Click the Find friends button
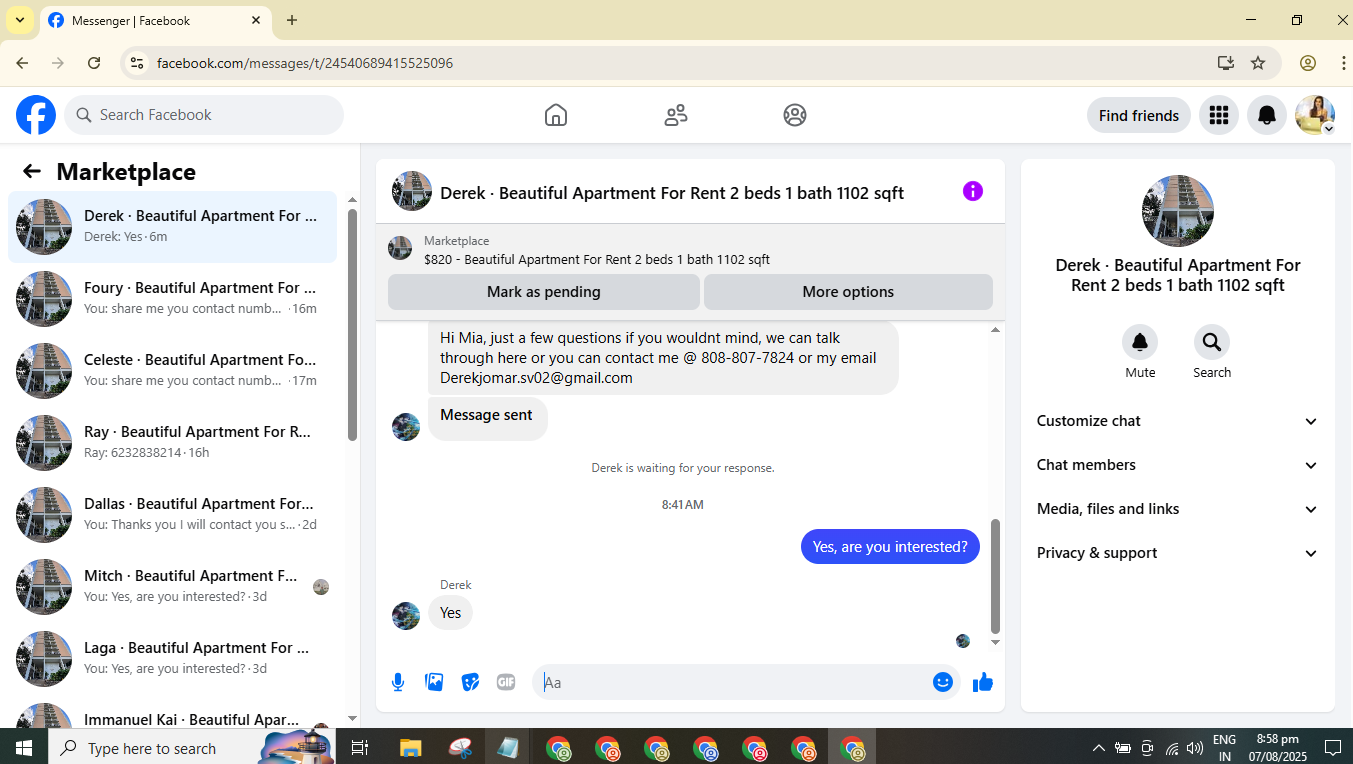 point(1139,115)
